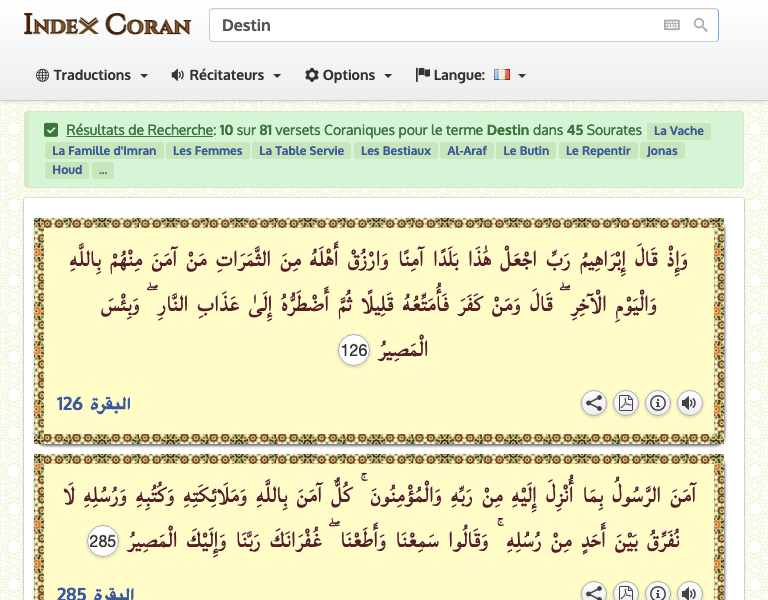Viewport: 768px width, 600px height.
Task: Click the search magnifier icon
Action: (x=701, y=25)
